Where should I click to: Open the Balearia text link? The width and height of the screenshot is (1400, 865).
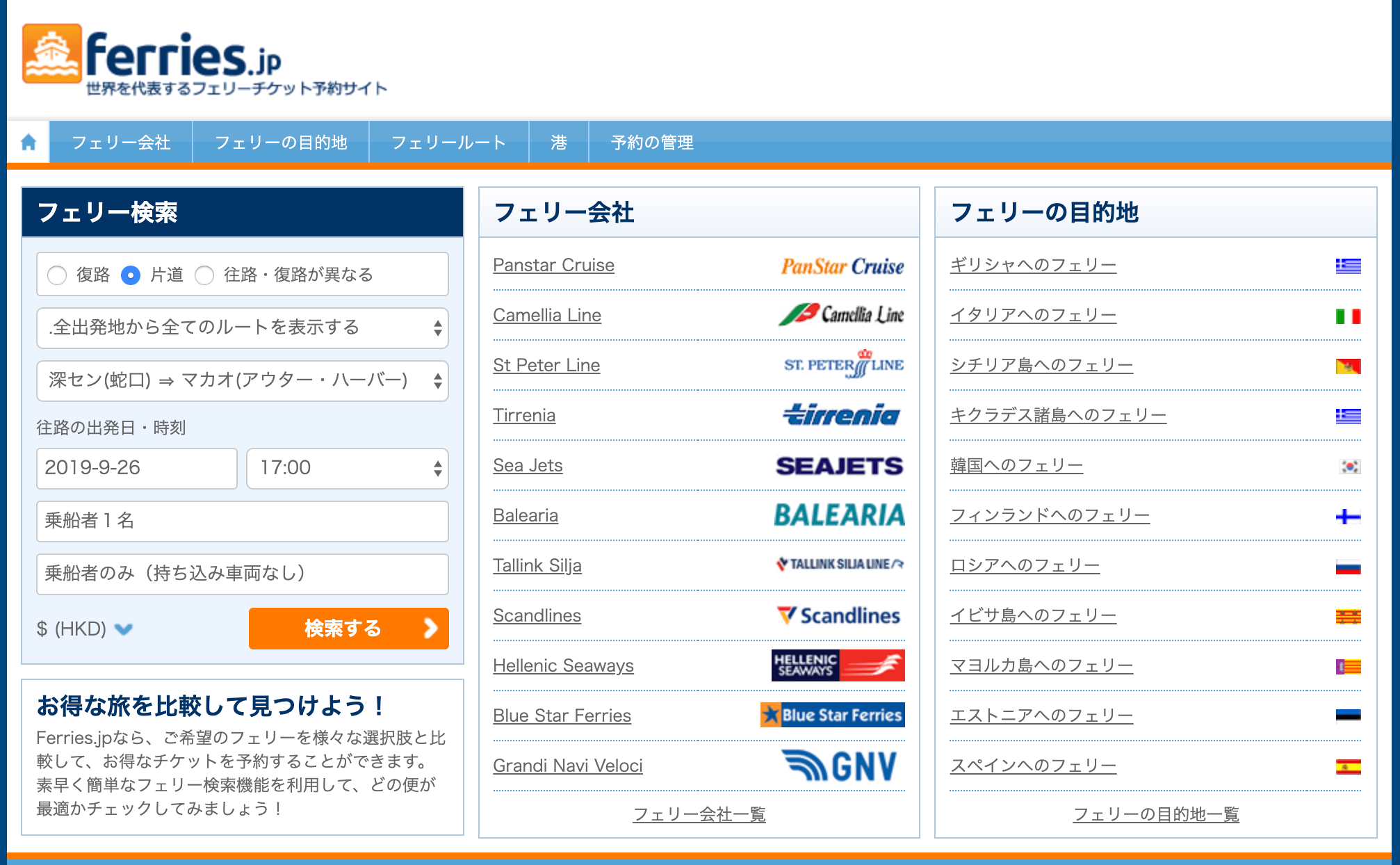pyautogui.click(x=526, y=515)
